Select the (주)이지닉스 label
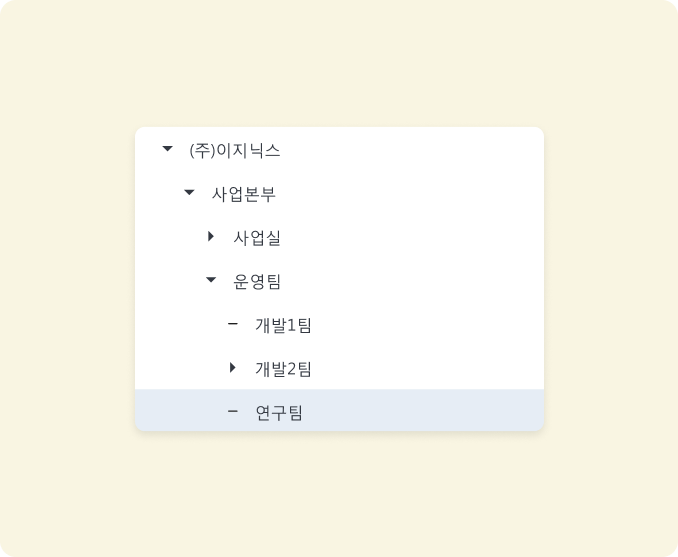 coord(234,151)
